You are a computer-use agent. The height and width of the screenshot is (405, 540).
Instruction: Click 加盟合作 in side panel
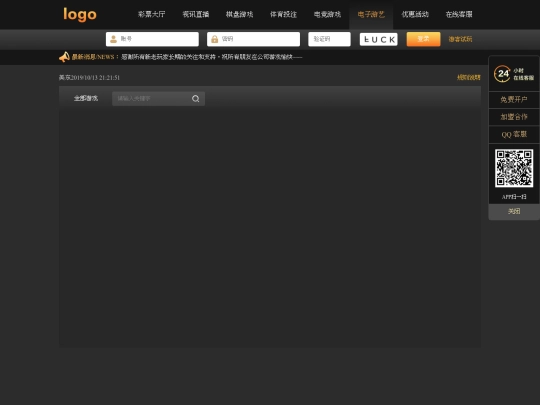tap(514, 117)
